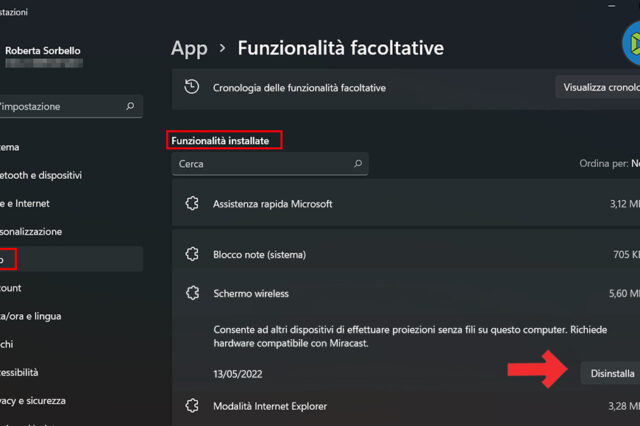Collapse the Schermo wireless feature entry

[400, 293]
